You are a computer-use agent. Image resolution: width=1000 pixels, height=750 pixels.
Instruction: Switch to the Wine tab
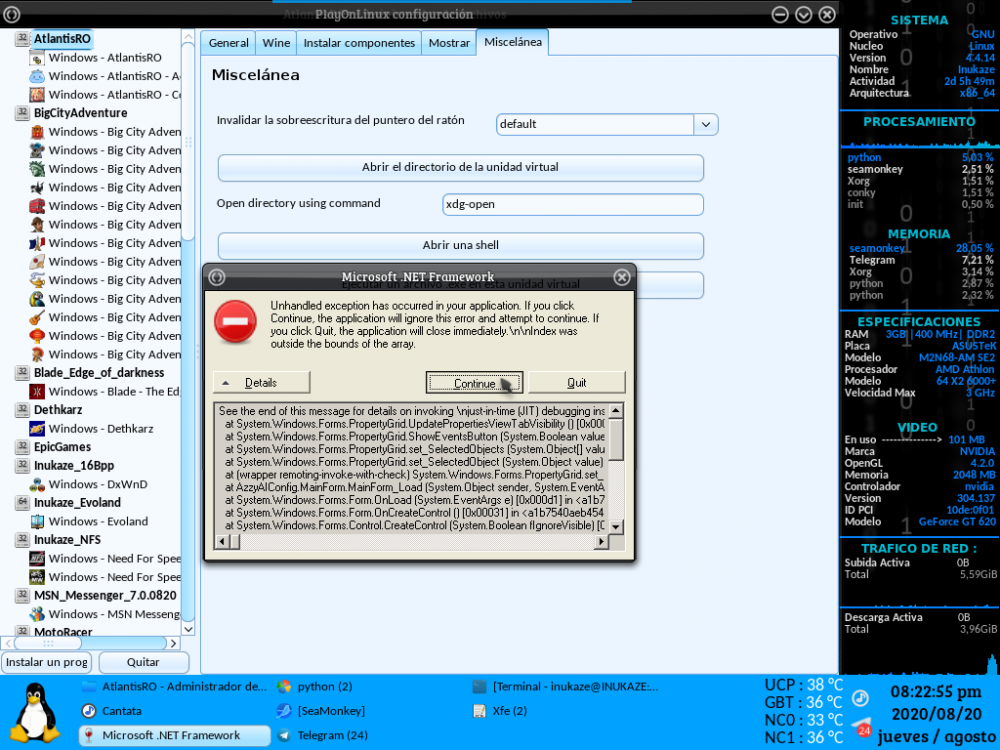point(275,43)
